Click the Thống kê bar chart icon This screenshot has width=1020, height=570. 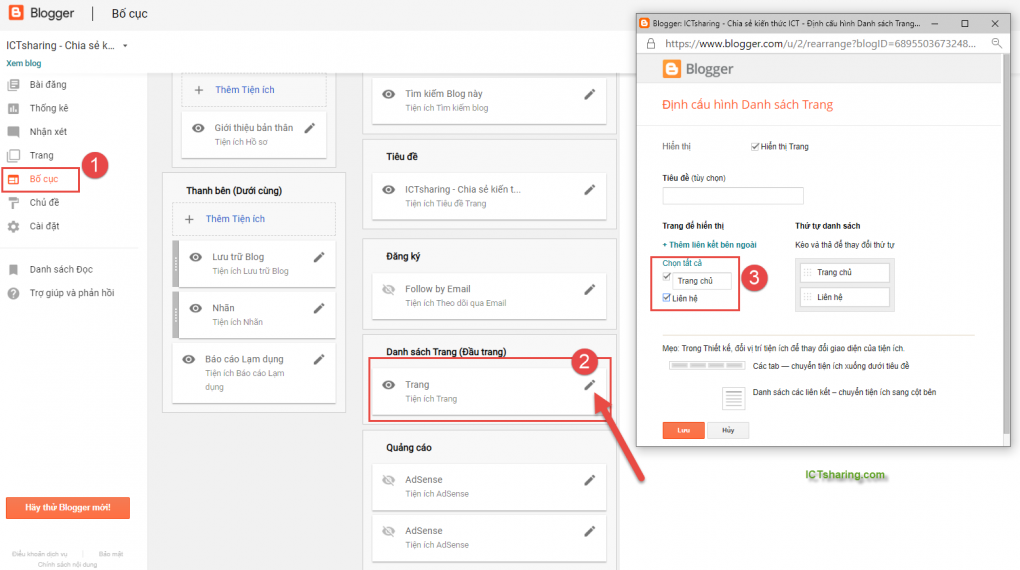(x=13, y=108)
